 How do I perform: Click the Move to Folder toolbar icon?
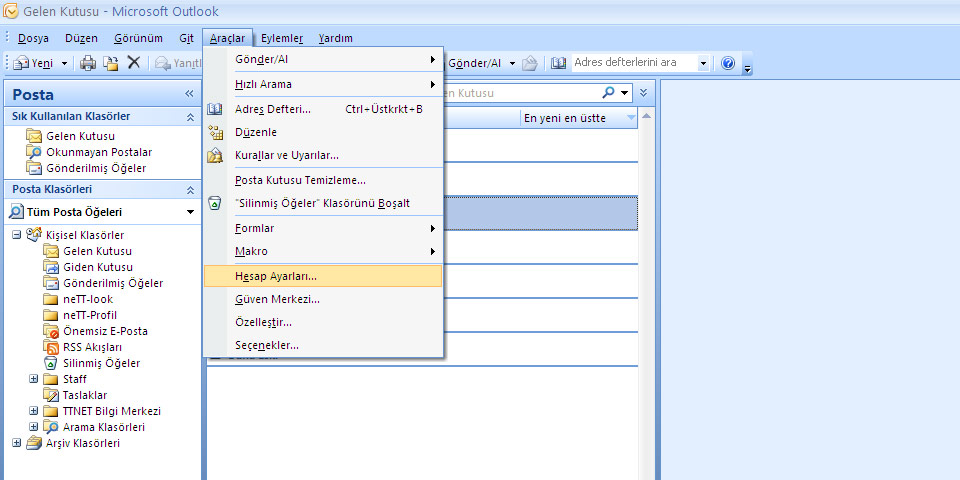point(110,63)
